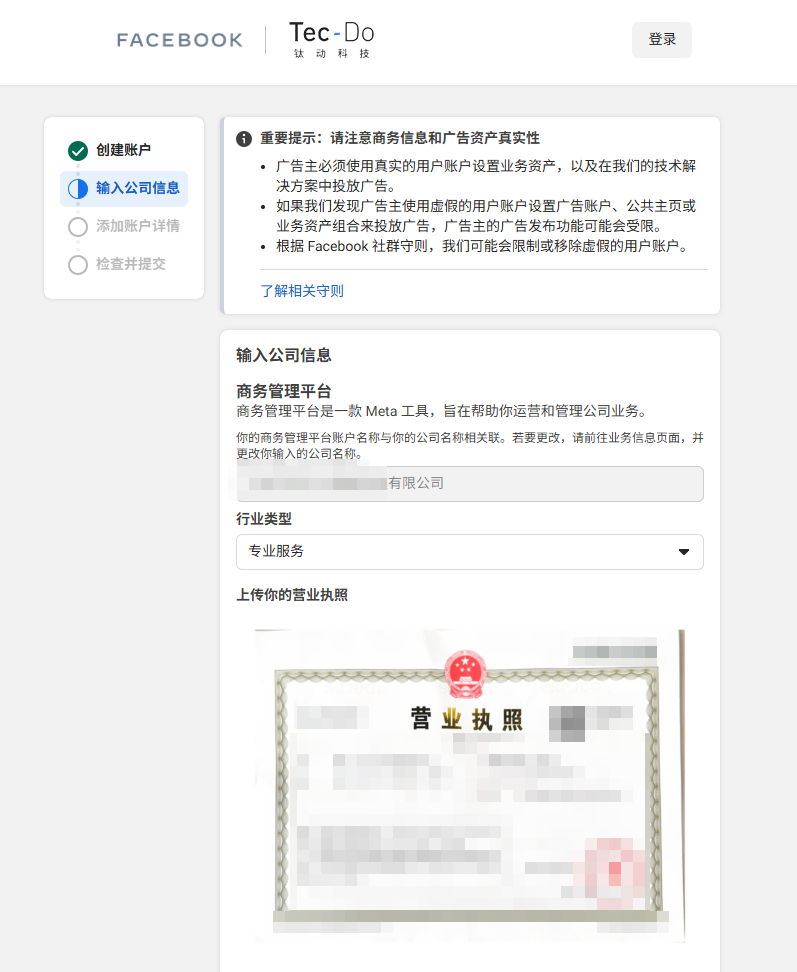Click the empty circle beside 添加账户详情
797x972 pixels.
click(78, 227)
